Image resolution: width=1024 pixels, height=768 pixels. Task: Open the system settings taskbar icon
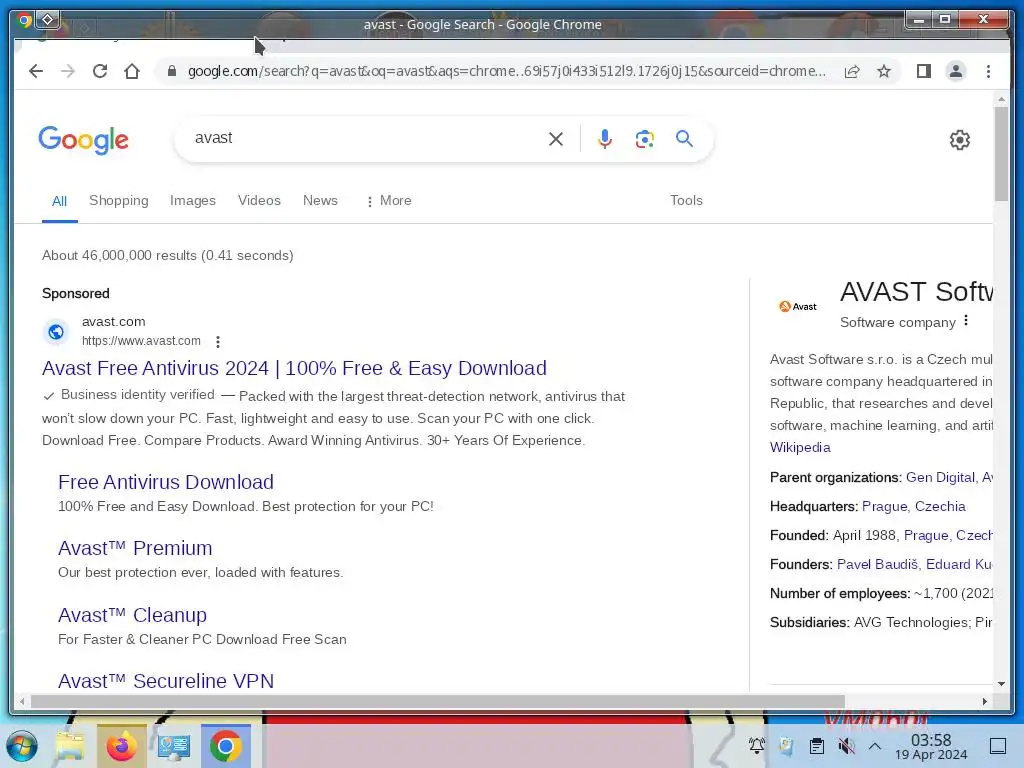pyautogui.click(x=174, y=746)
